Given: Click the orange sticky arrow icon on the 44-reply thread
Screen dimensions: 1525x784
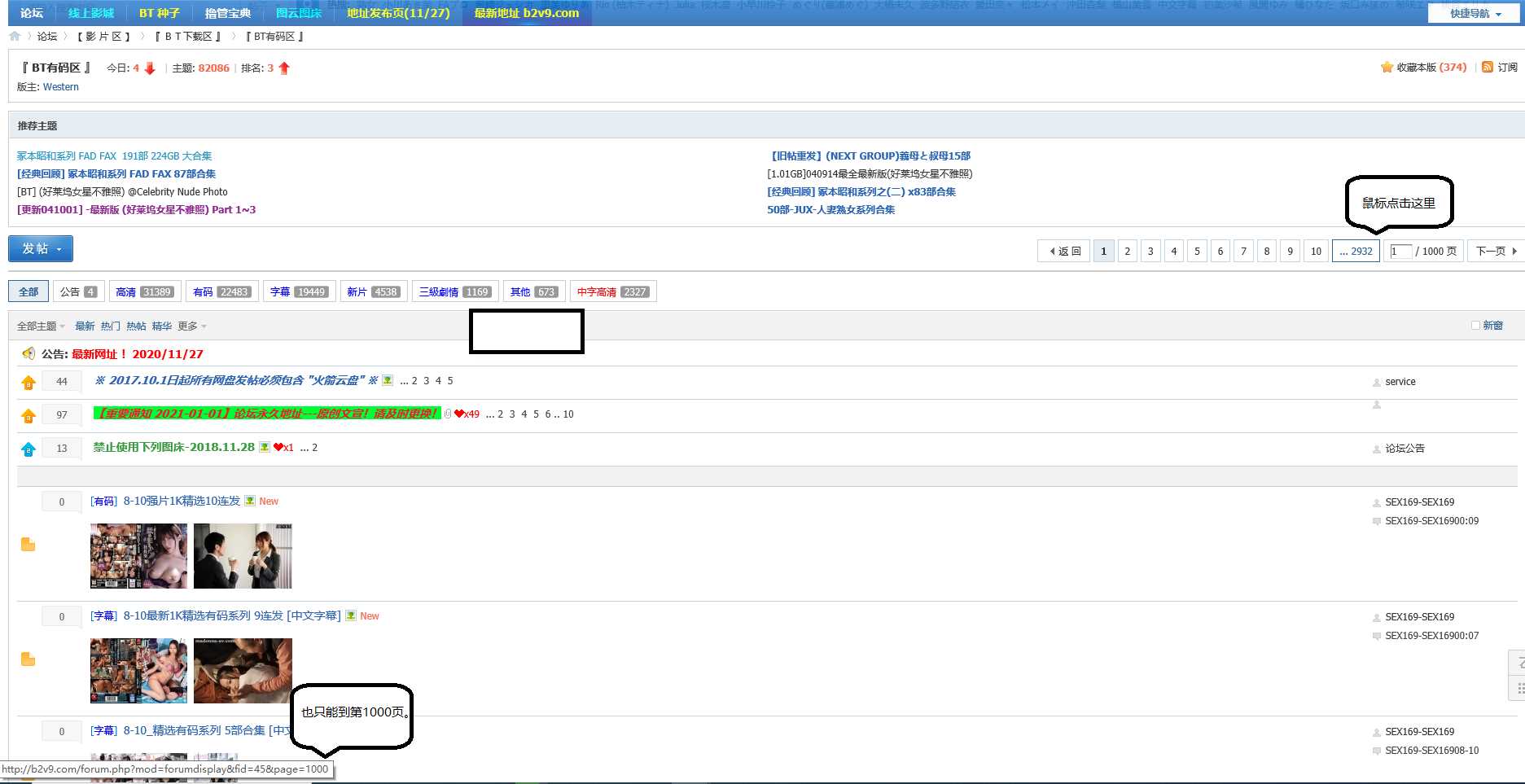Looking at the screenshot, I should click(x=28, y=383).
